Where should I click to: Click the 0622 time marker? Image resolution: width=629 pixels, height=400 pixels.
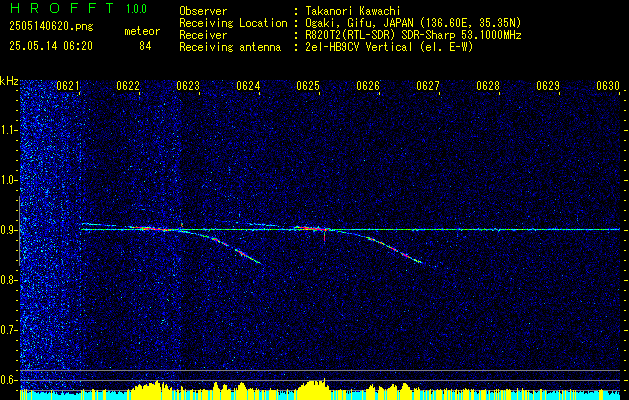[128, 85]
